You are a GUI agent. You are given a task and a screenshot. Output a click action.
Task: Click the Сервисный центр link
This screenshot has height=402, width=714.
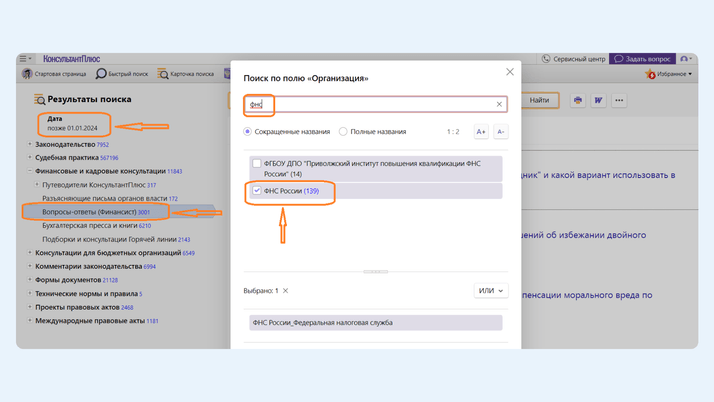[574, 59]
